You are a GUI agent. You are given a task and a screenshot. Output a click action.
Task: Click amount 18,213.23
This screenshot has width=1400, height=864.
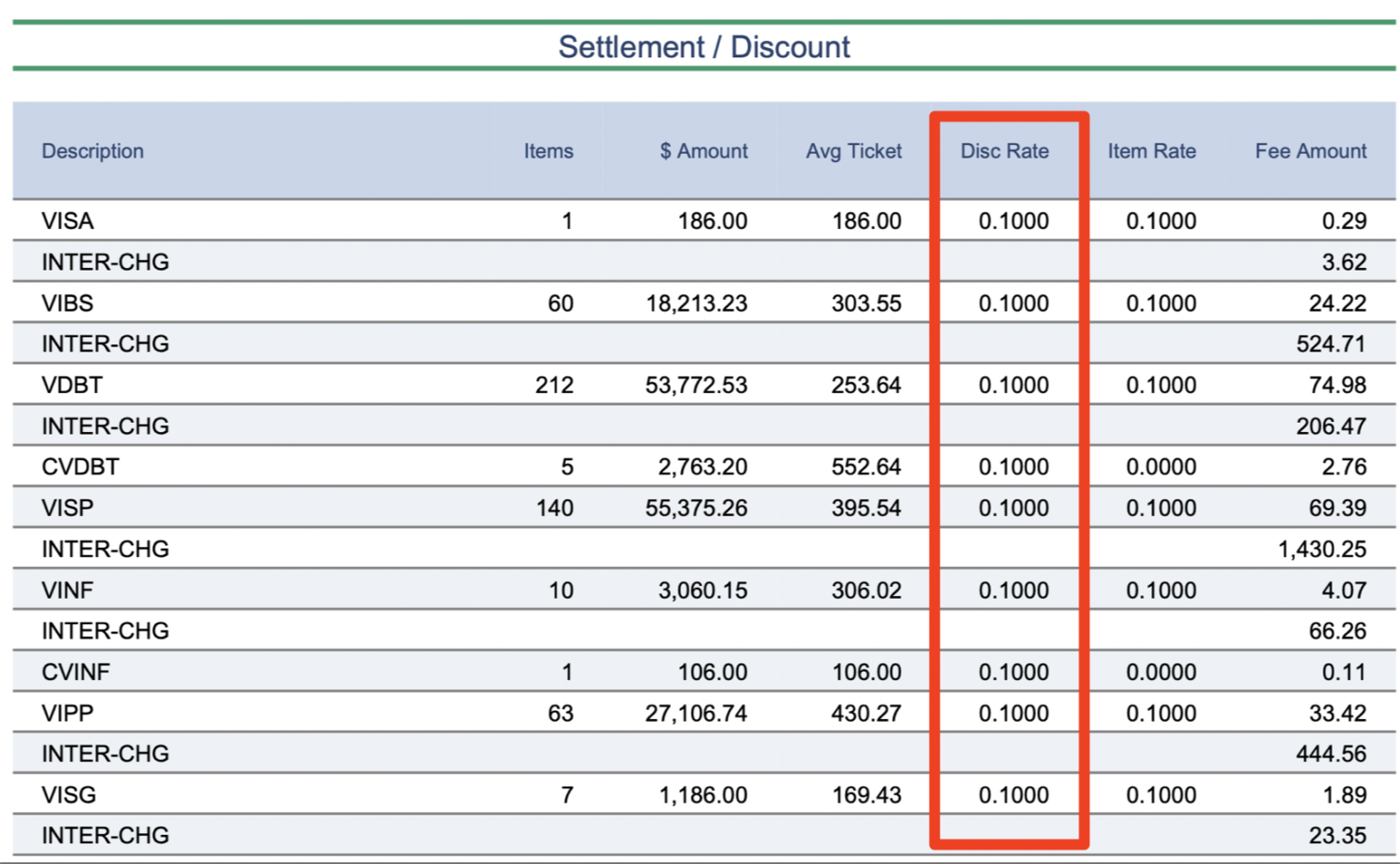point(697,303)
